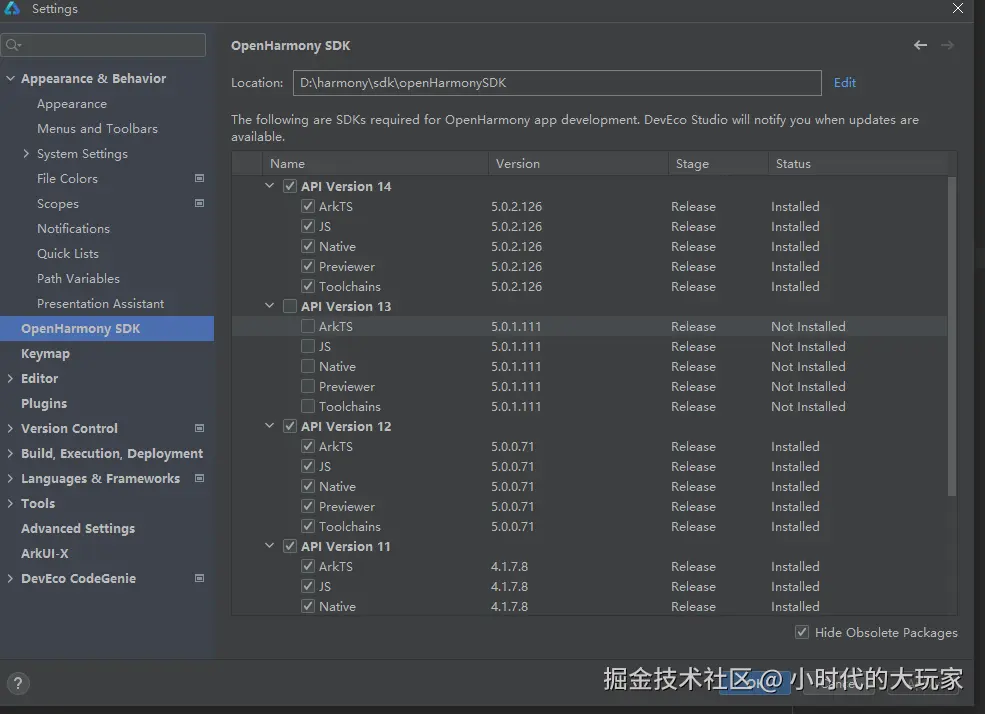Open help via the question mark
Screen dimensions: 985x714
click(18, 683)
